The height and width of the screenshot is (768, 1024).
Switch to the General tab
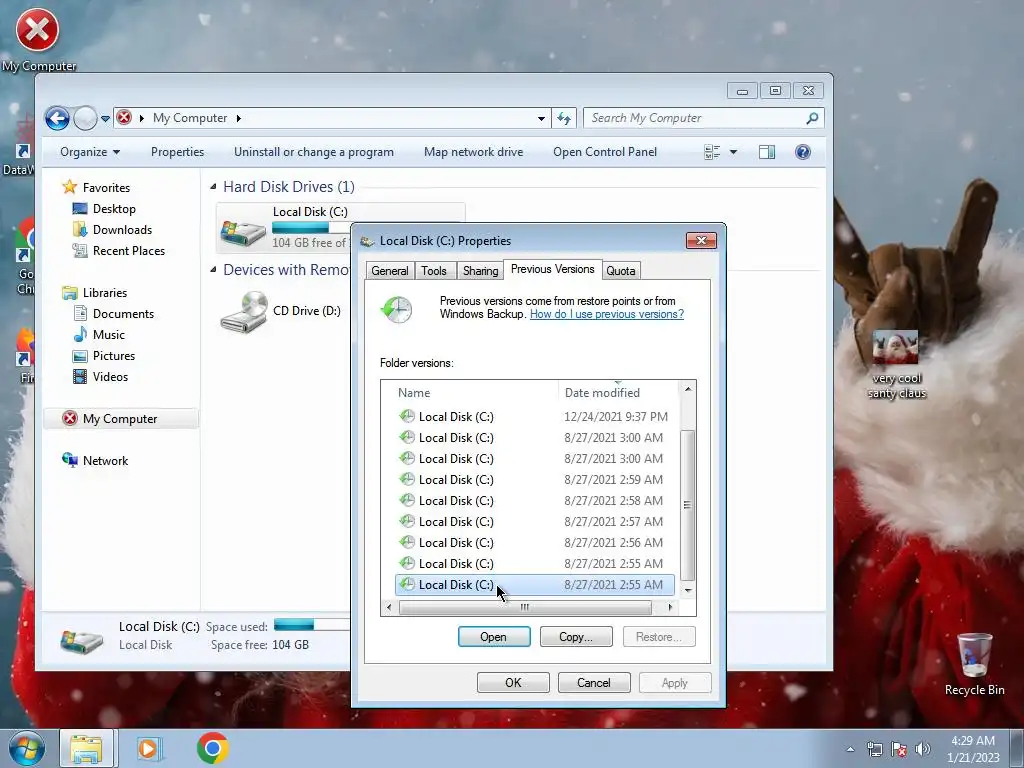click(389, 271)
